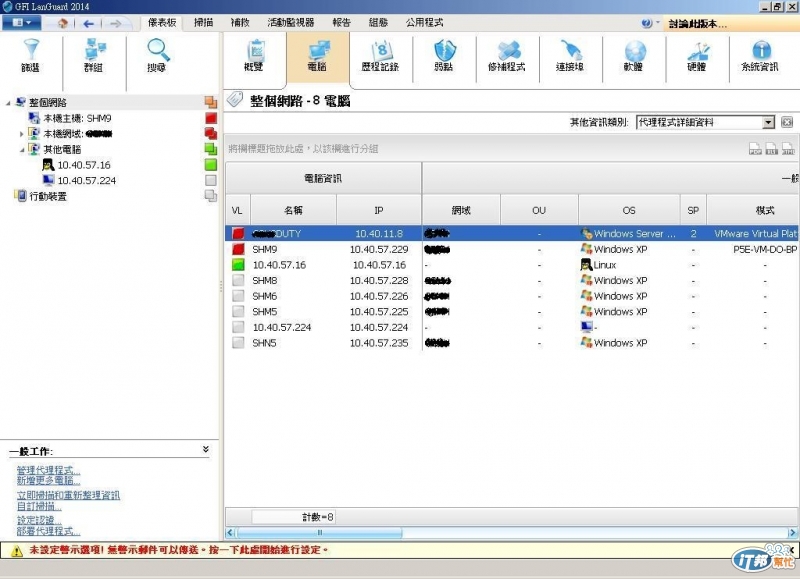Click the 討論此版本 button
This screenshot has height=579, width=800.
click(x=731, y=24)
